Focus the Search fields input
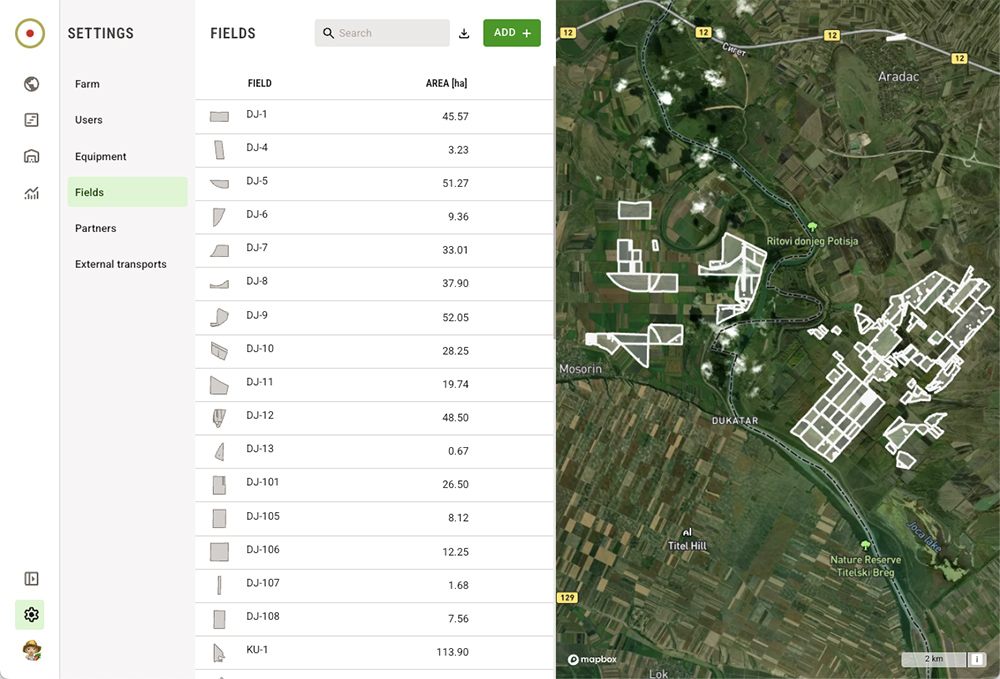Viewport: 1000px width, 679px height. [x=382, y=33]
